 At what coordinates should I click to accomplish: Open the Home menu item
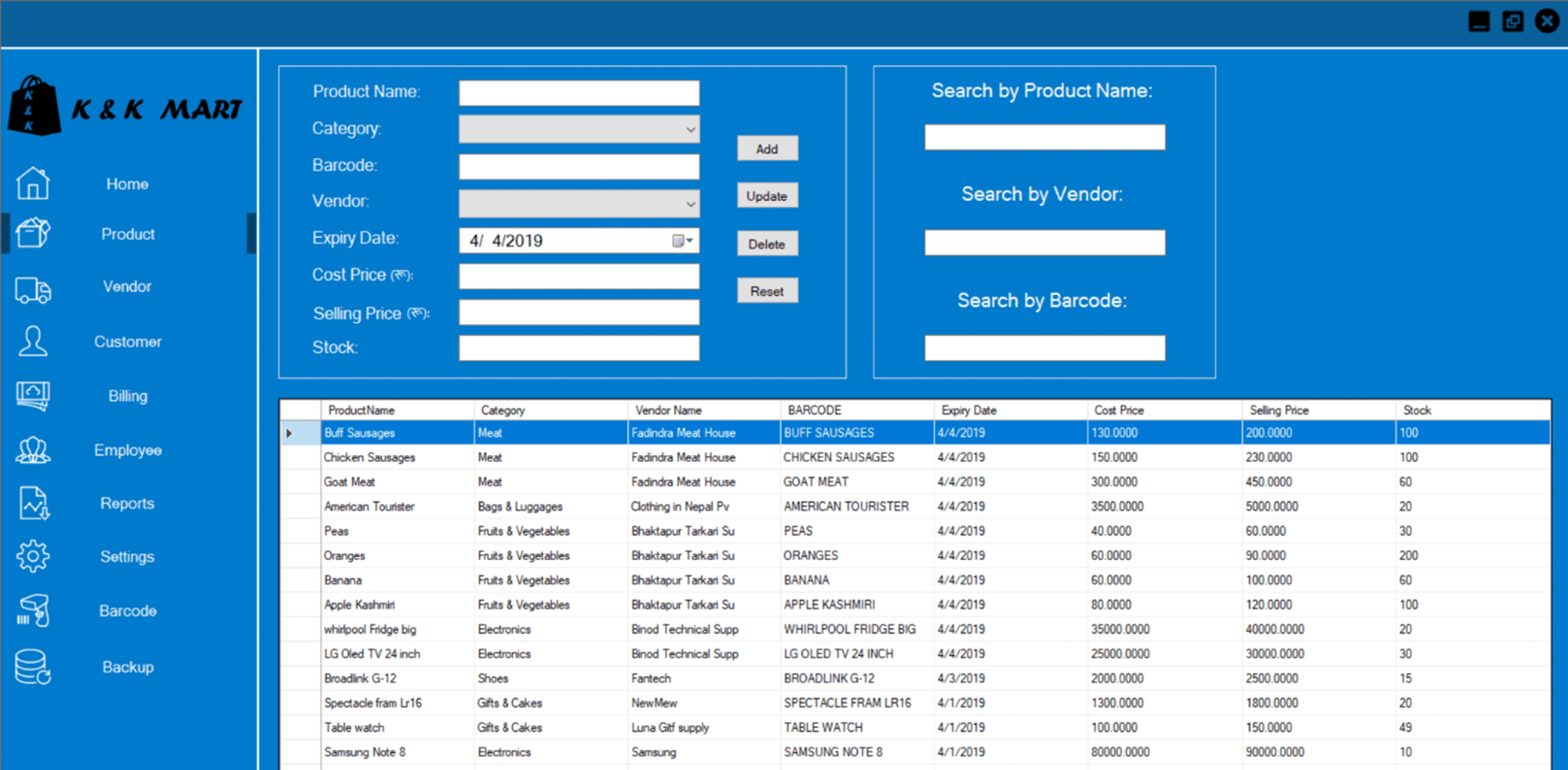(127, 184)
